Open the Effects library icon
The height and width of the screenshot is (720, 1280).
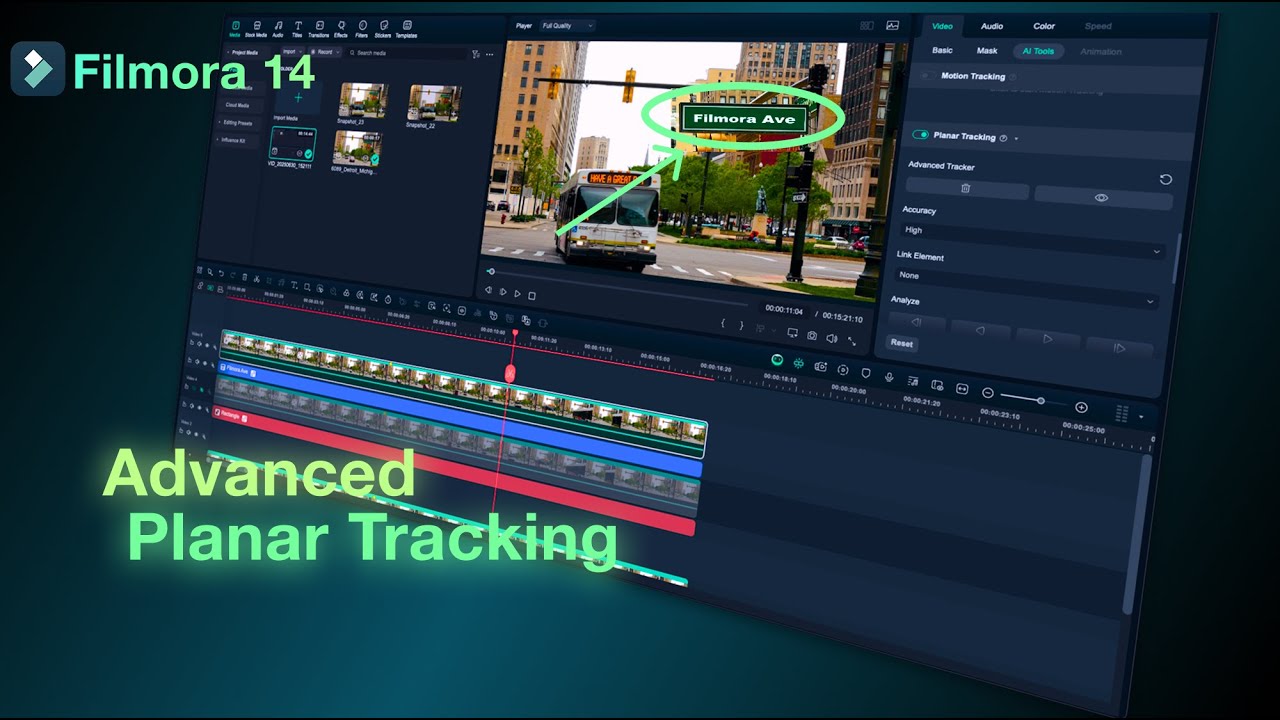pos(341,27)
